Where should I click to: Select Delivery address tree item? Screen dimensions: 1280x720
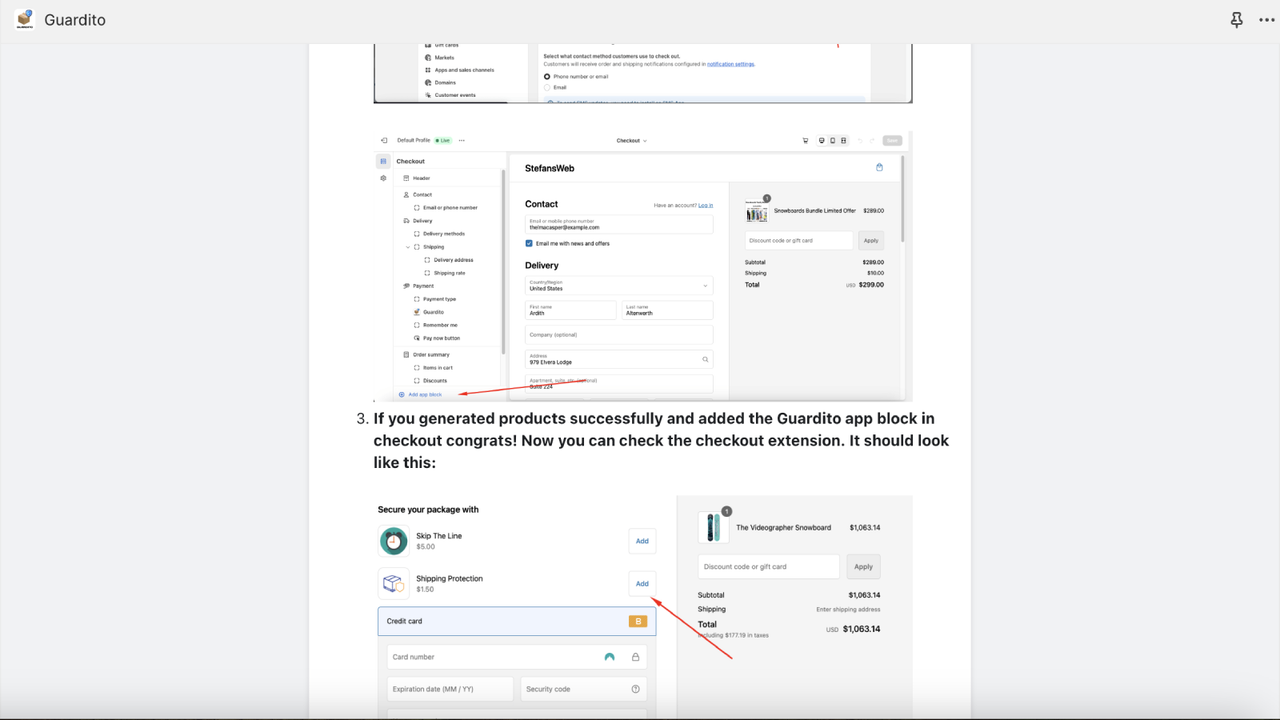[x=453, y=260]
